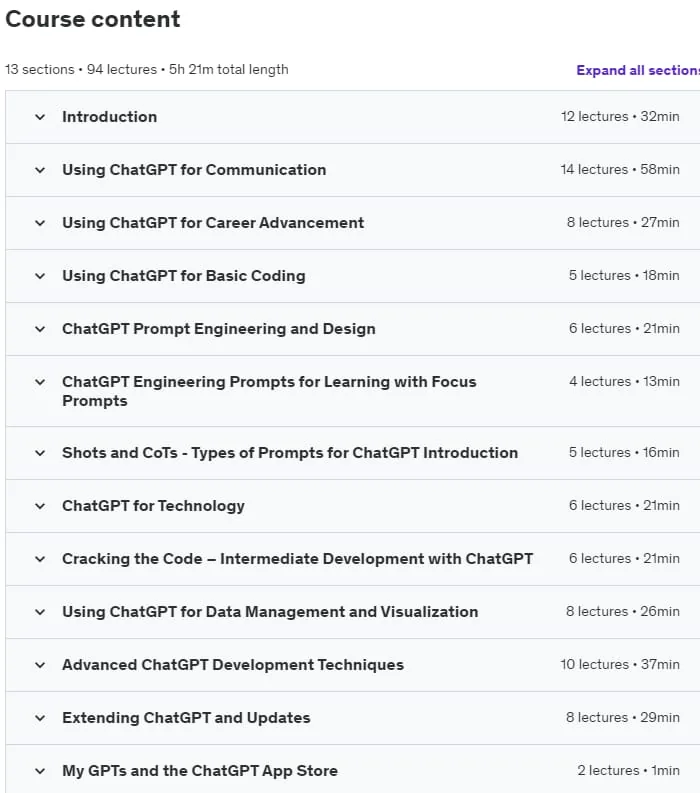This screenshot has width=700, height=793.
Task: Open ChatGPT for Technology section heading
Action: pyautogui.click(x=153, y=506)
